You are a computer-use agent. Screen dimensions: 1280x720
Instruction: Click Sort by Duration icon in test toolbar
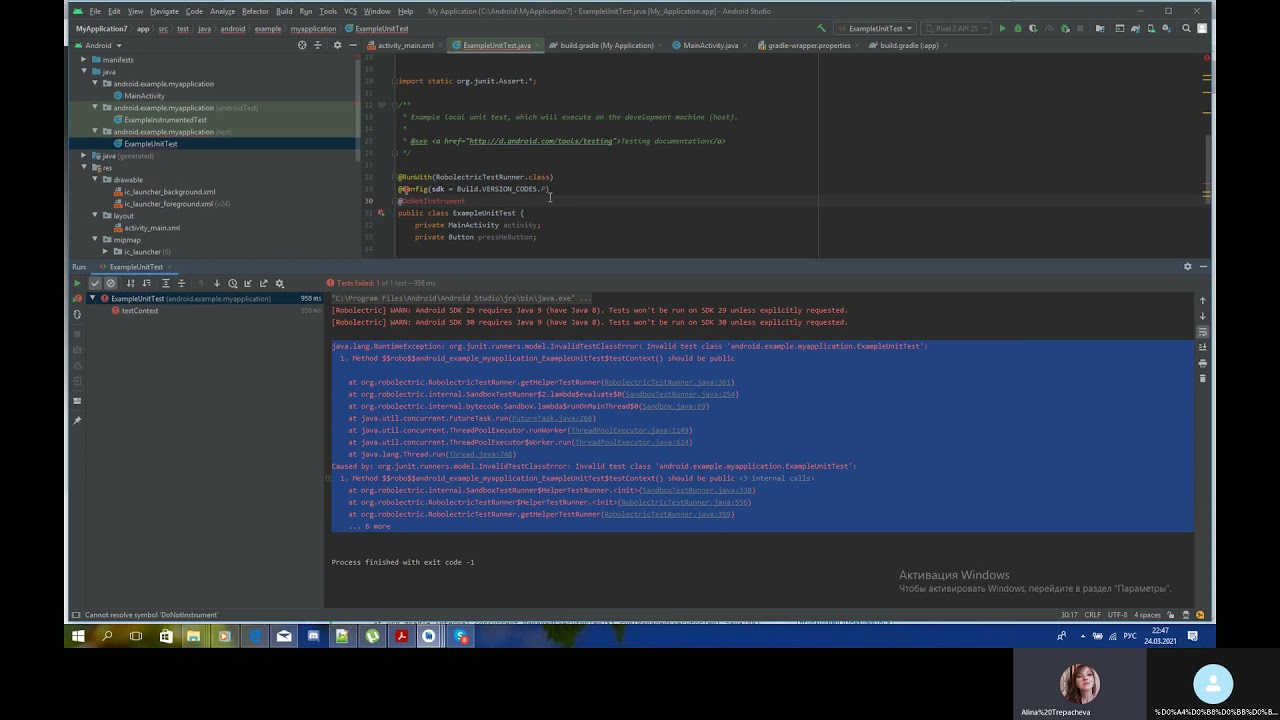pyautogui.click(x=146, y=283)
